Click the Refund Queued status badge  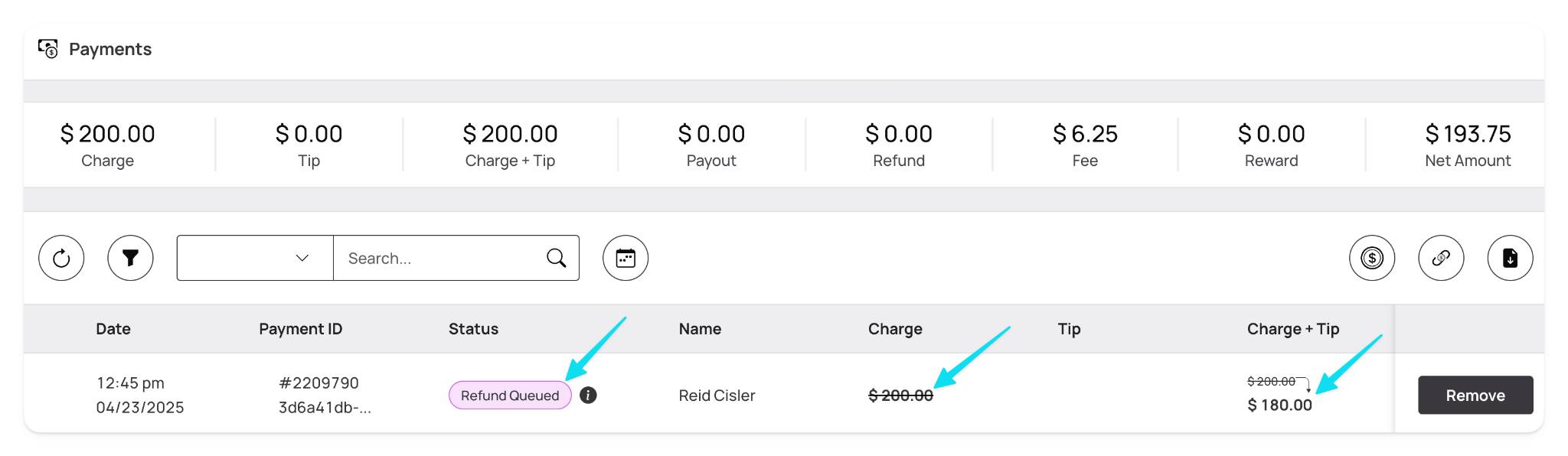click(510, 395)
